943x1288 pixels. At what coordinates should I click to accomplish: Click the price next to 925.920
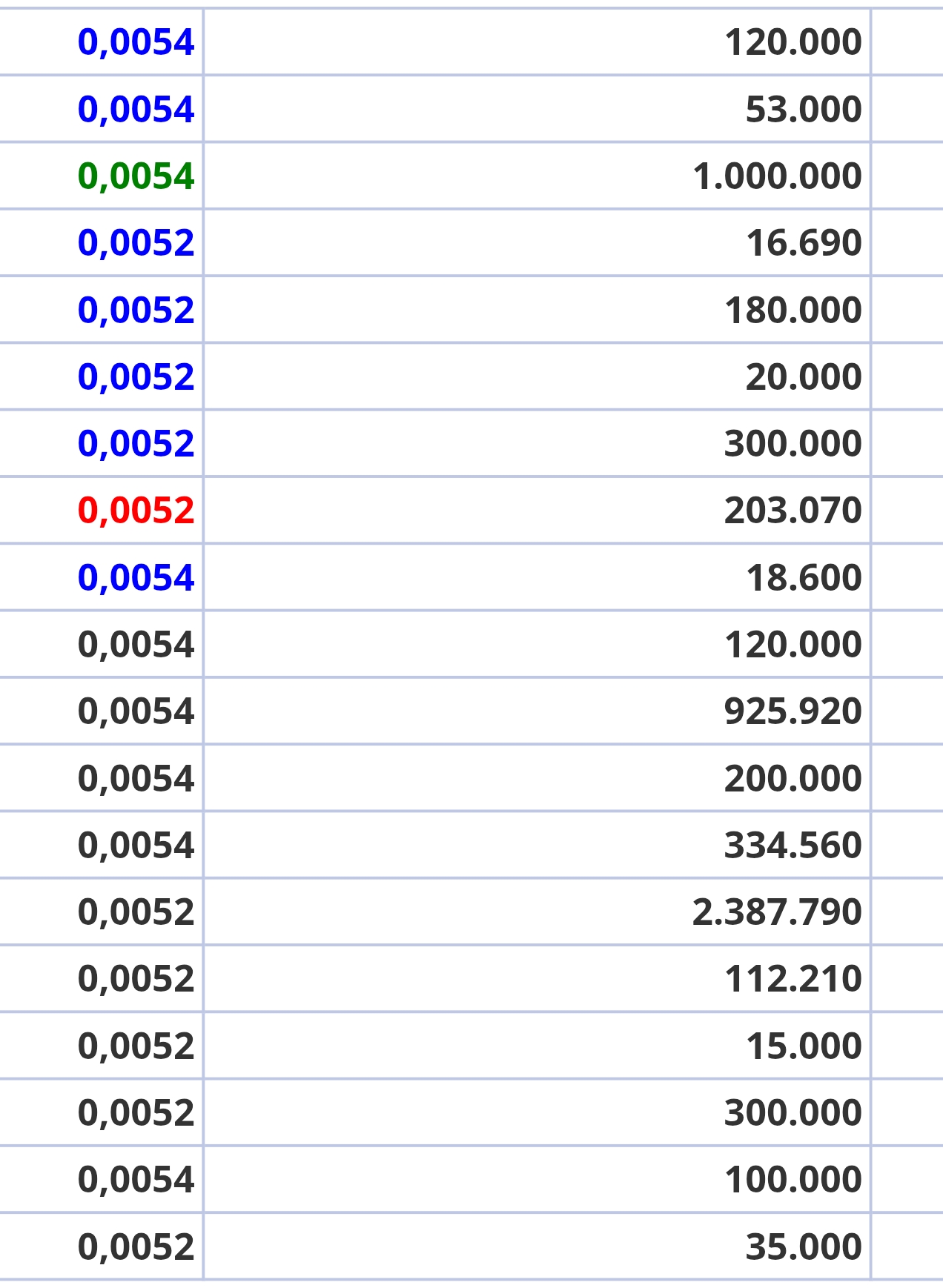(136, 711)
